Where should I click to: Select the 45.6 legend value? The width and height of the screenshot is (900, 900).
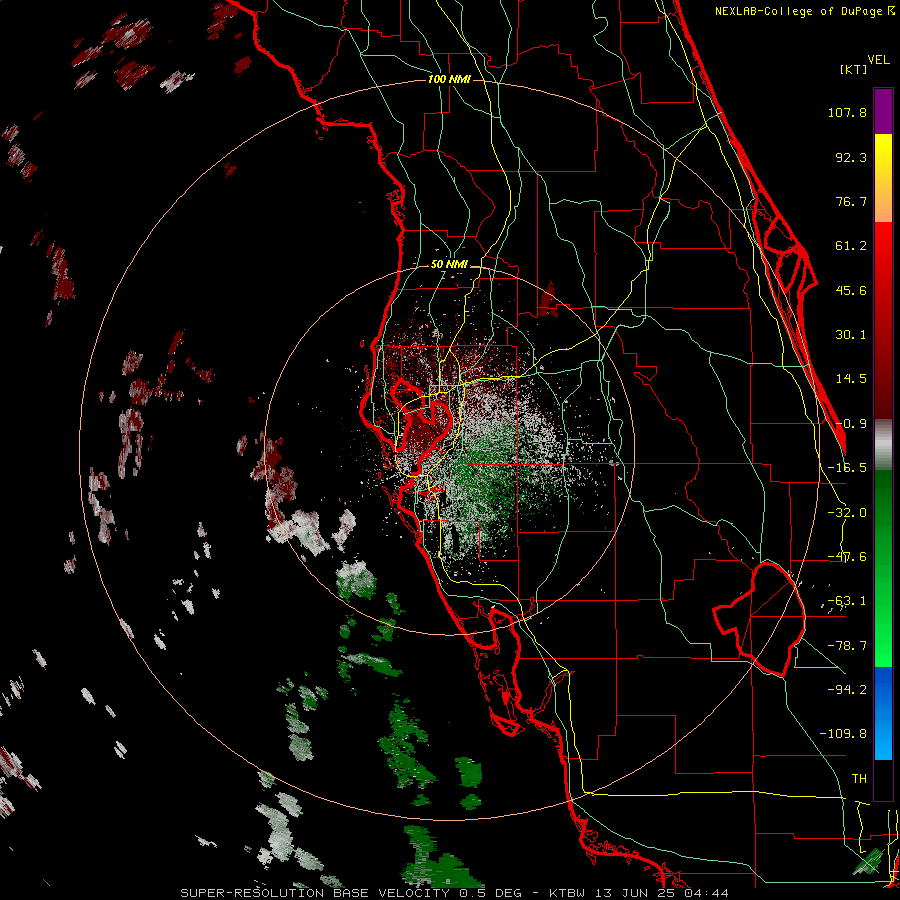coord(851,290)
